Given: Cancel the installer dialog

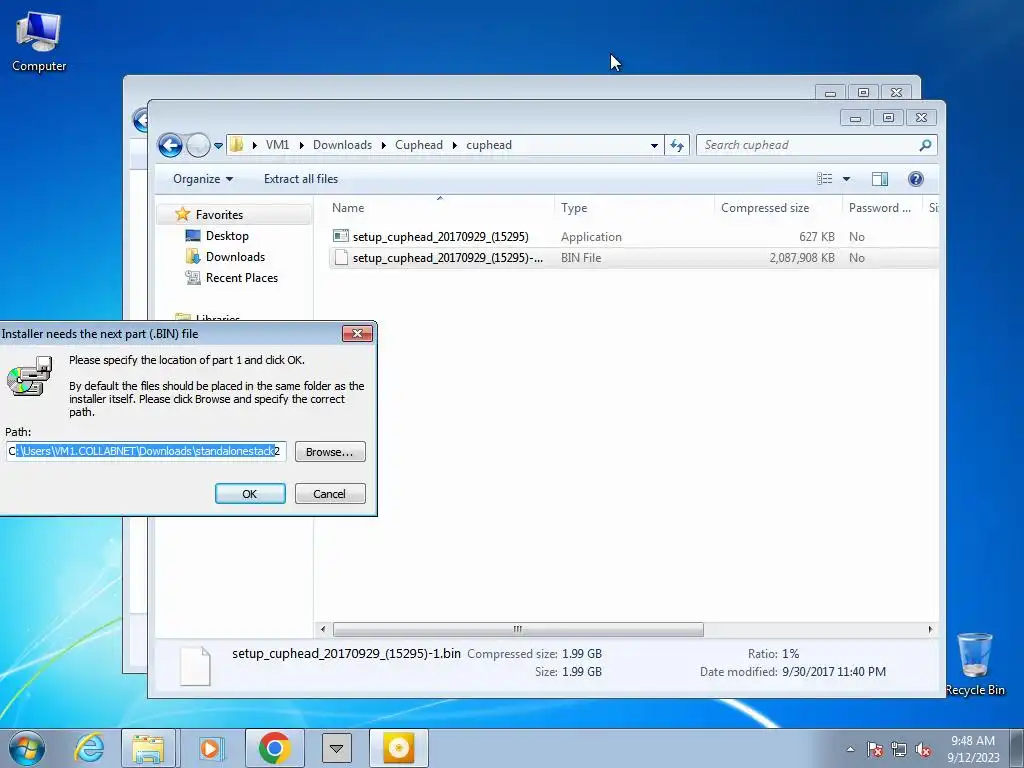Looking at the screenshot, I should tap(330, 494).
